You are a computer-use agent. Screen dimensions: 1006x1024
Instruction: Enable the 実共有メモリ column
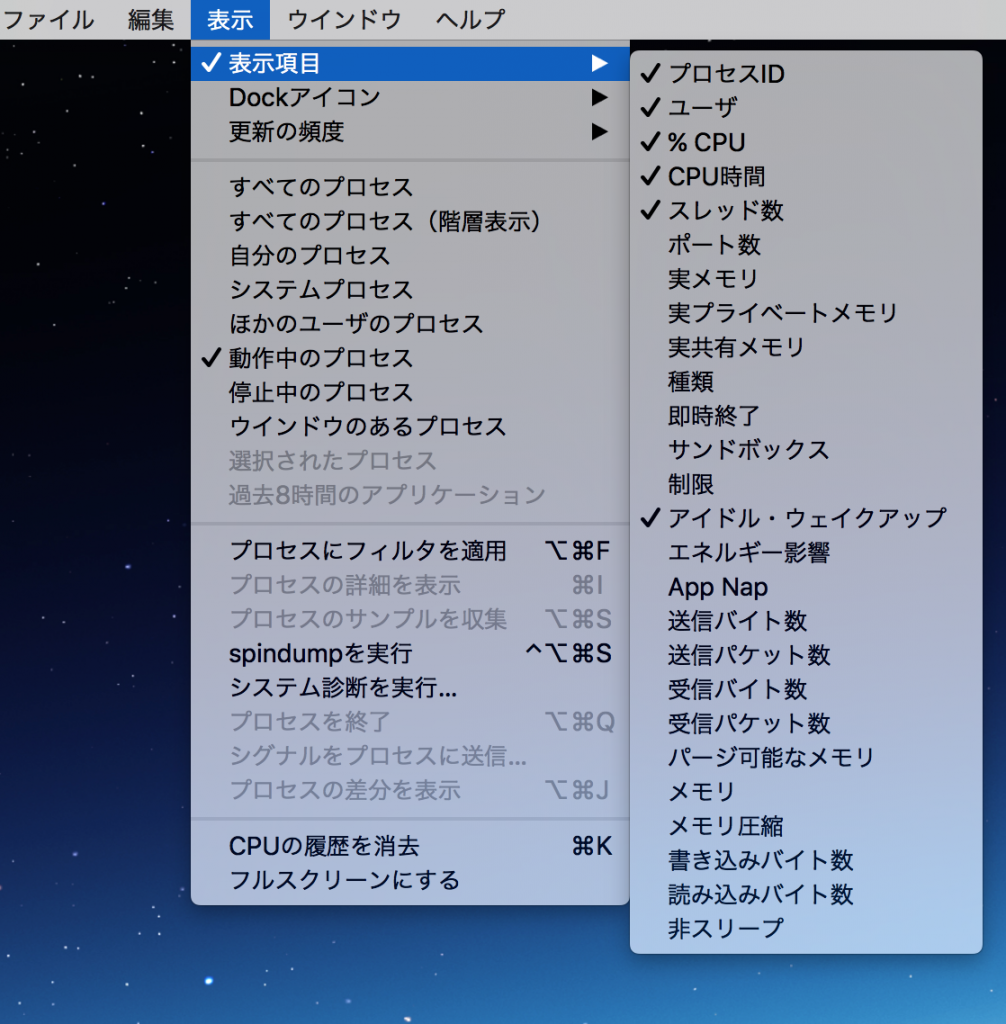click(x=806, y=347)
